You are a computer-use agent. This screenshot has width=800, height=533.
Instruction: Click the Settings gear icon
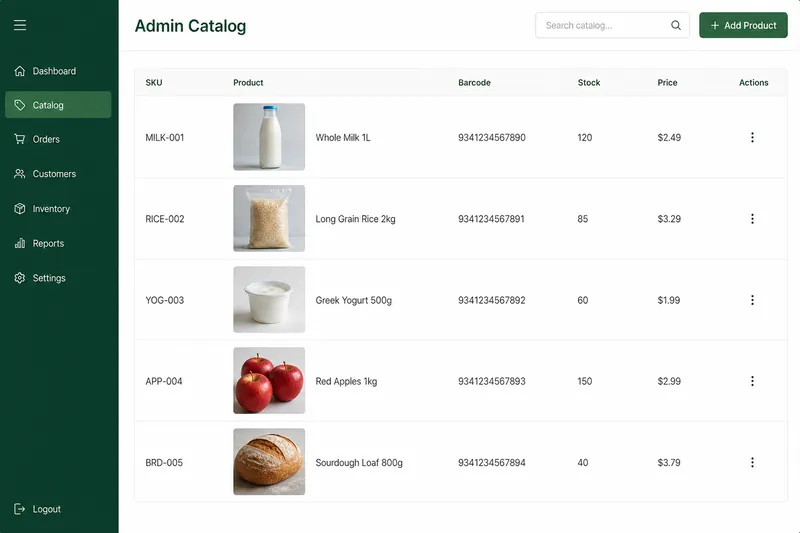click(19, 278)
